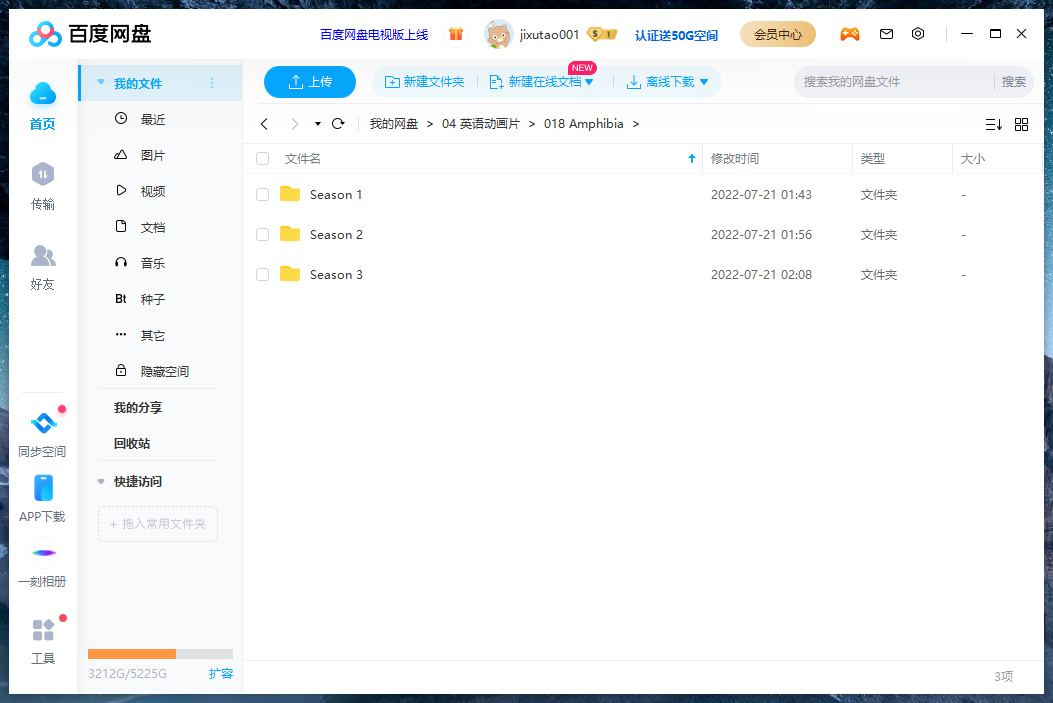Open the navigation history dropdown arrow
This screenshot has width=1053, height=703.
(x=318, y=124)
